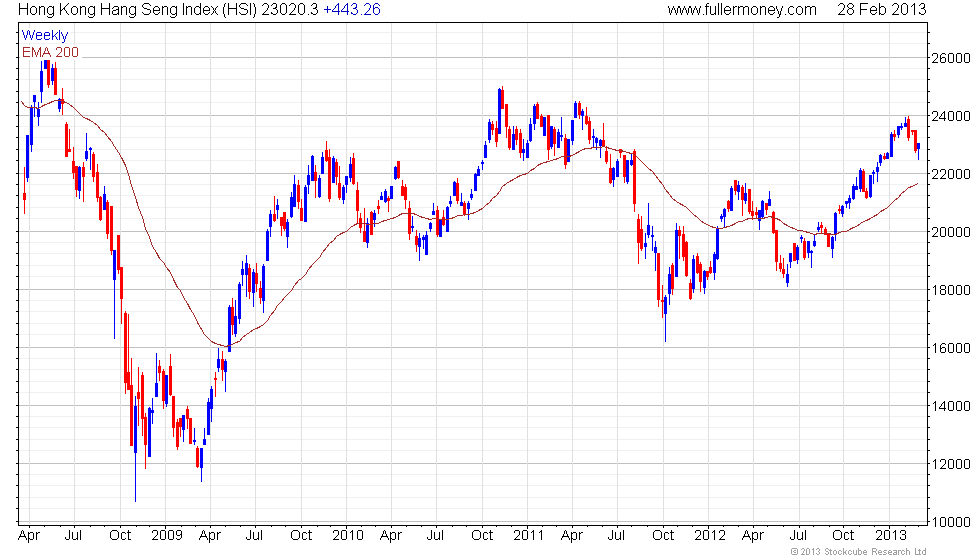
Task: Click the 12000 price axis label
Action: [x=951, y=464]
